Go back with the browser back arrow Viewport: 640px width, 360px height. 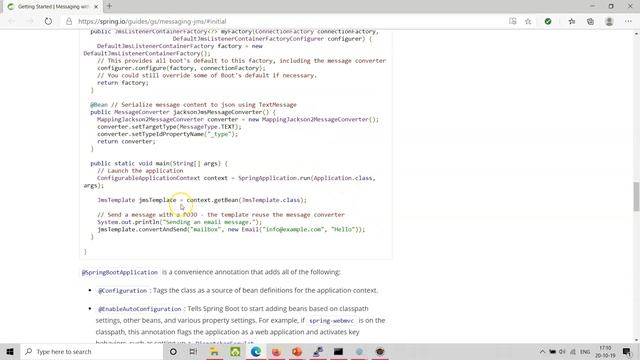click(11, 21)
